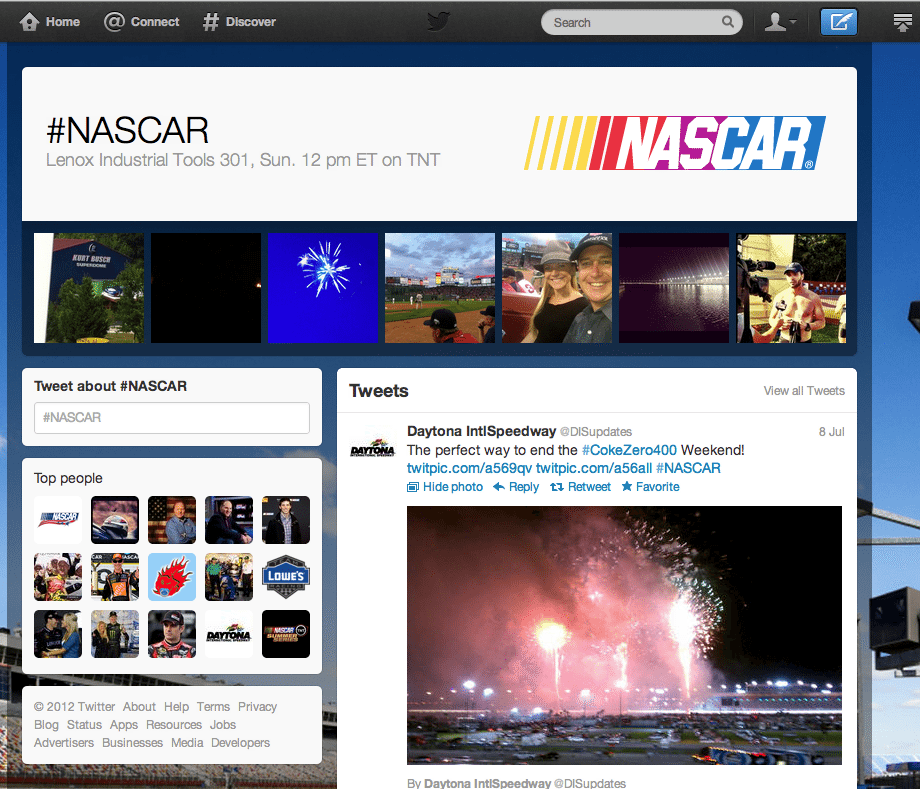Viewport: 920px width, 789px height.
Task: Open the night track lights photo
Action: point(674,288)
